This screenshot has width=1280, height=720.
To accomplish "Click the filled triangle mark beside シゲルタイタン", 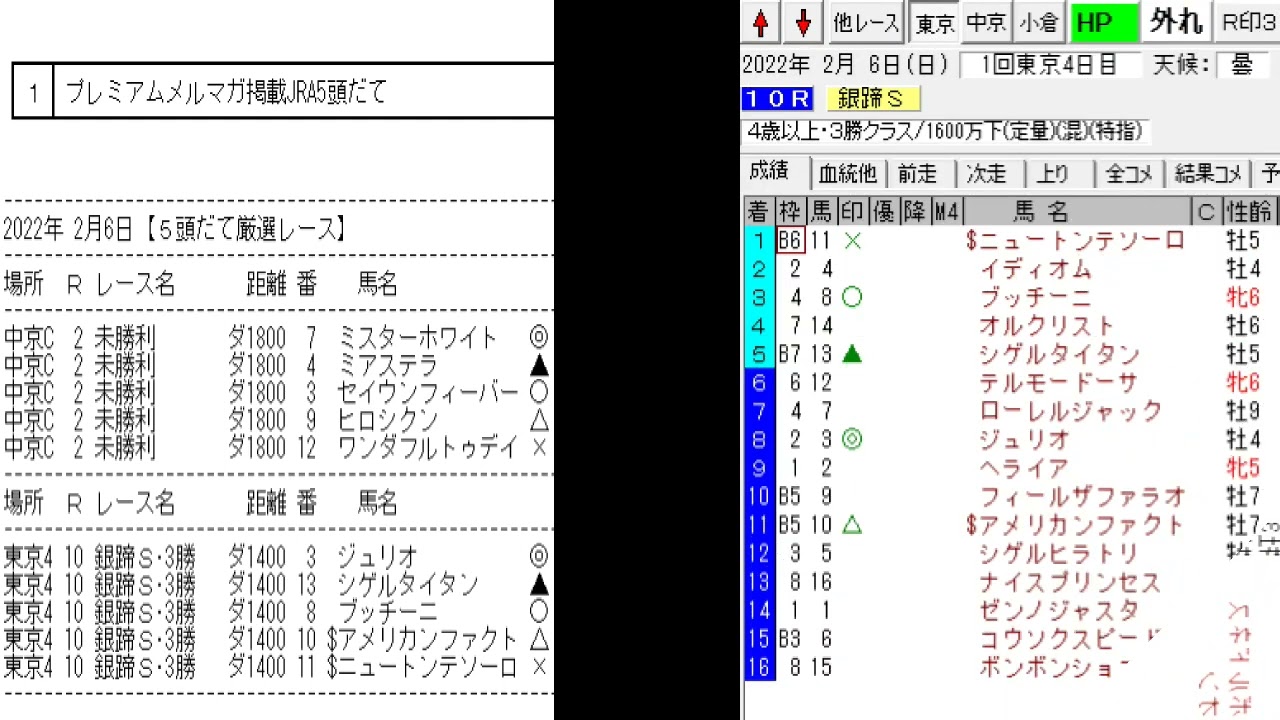I will (852, 354).
